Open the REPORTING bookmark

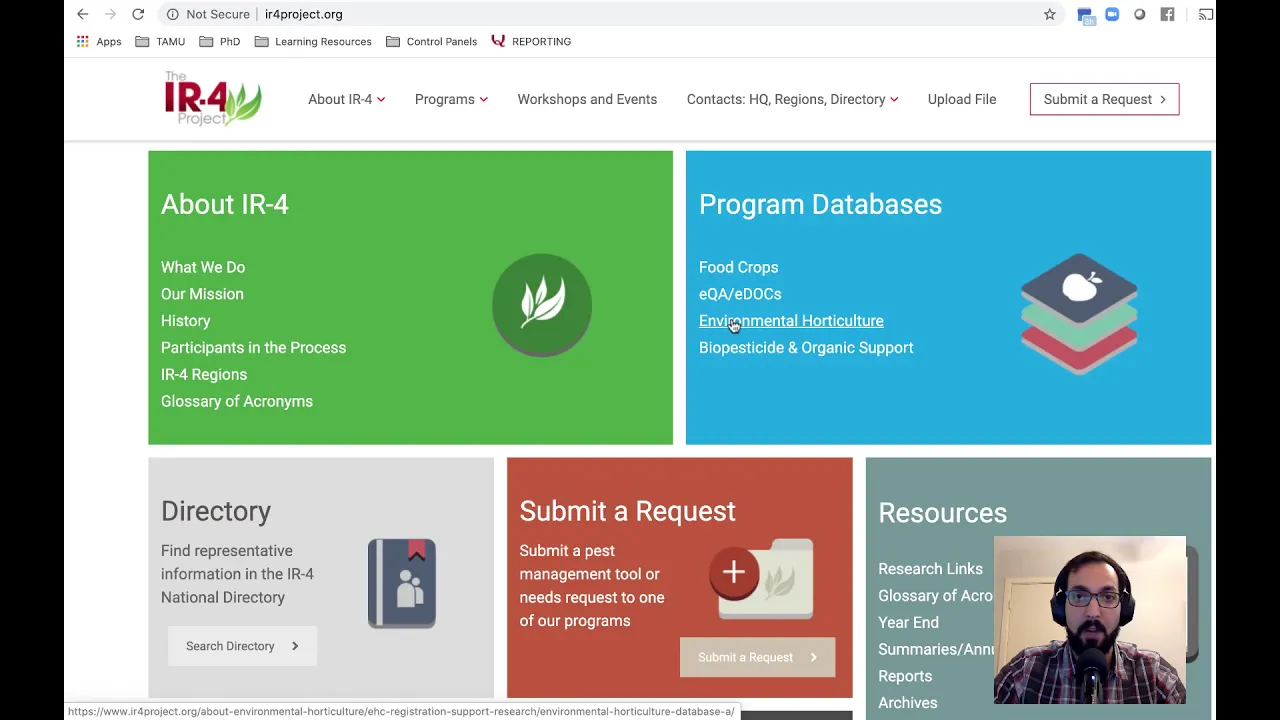point(531,41)
